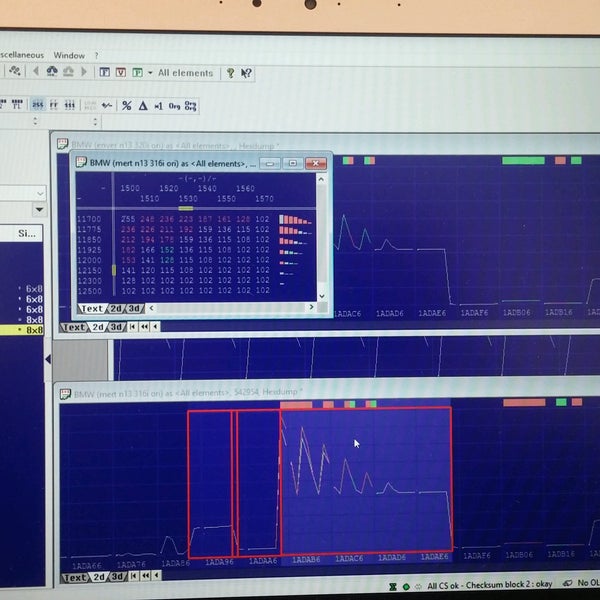This screenshot has width=600, height=600.
Task: Click address label 1ADAF6 in lower Hexdump
Action: [477, 554]
